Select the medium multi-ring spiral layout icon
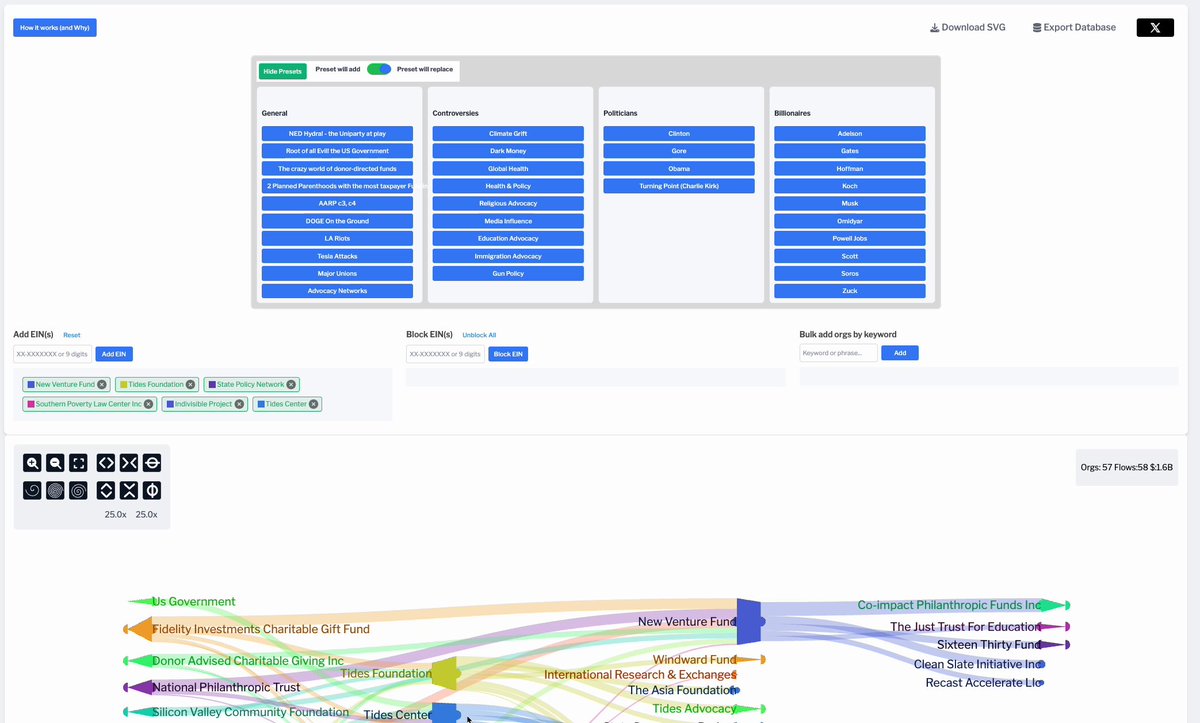1200x723 pixels. pyautogui.click(x=79, y=491)
